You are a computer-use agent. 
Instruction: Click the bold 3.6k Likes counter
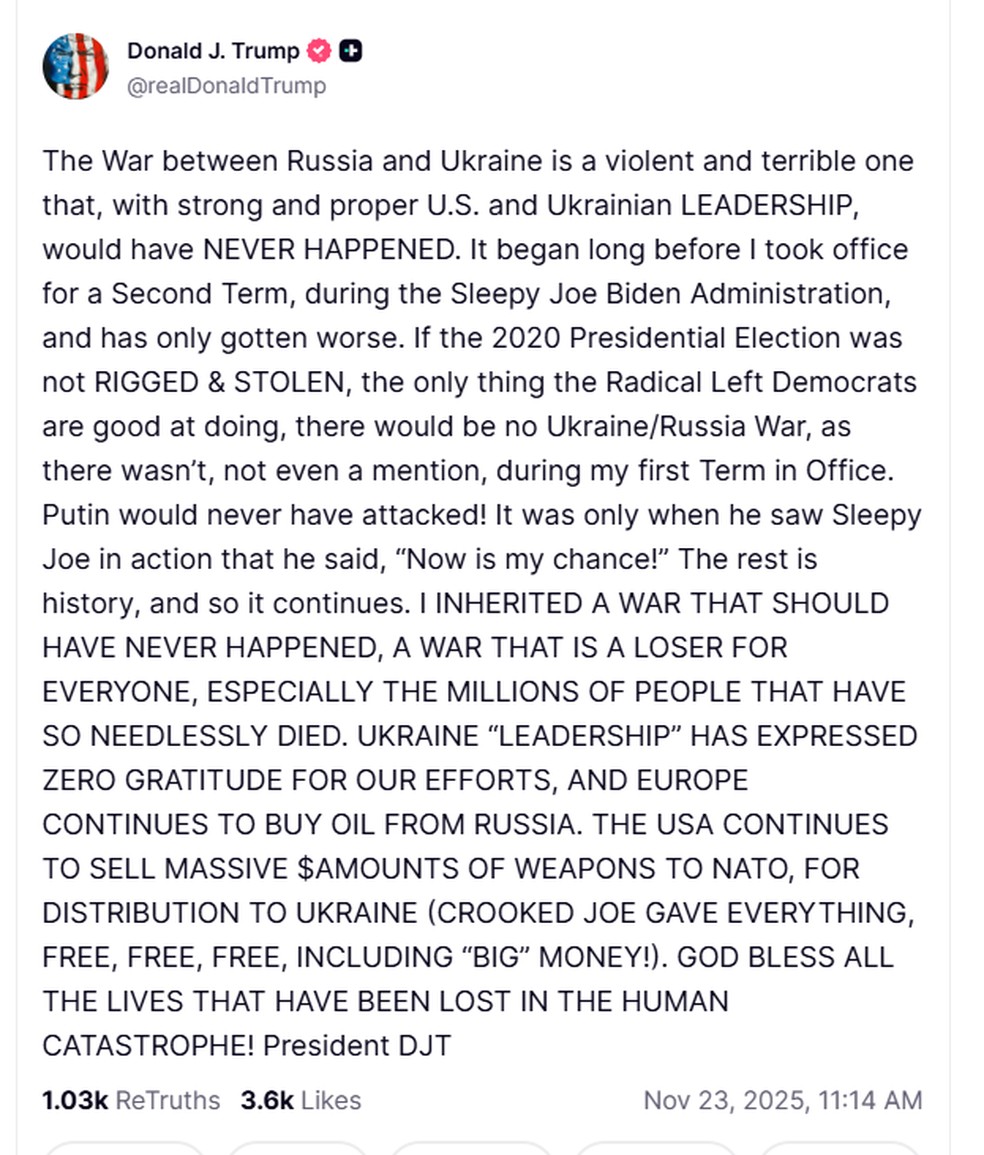[x=268, y=1100]
